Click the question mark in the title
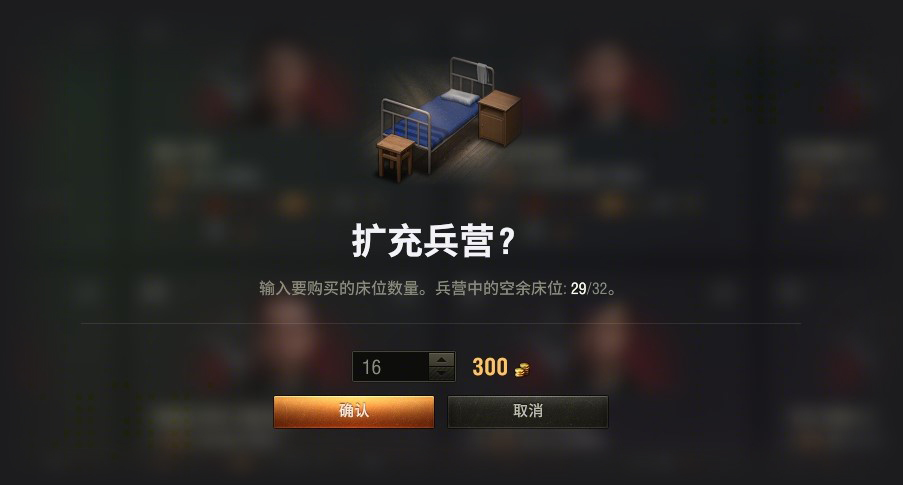This screenshot has height=485, width=903. [506, 241]
